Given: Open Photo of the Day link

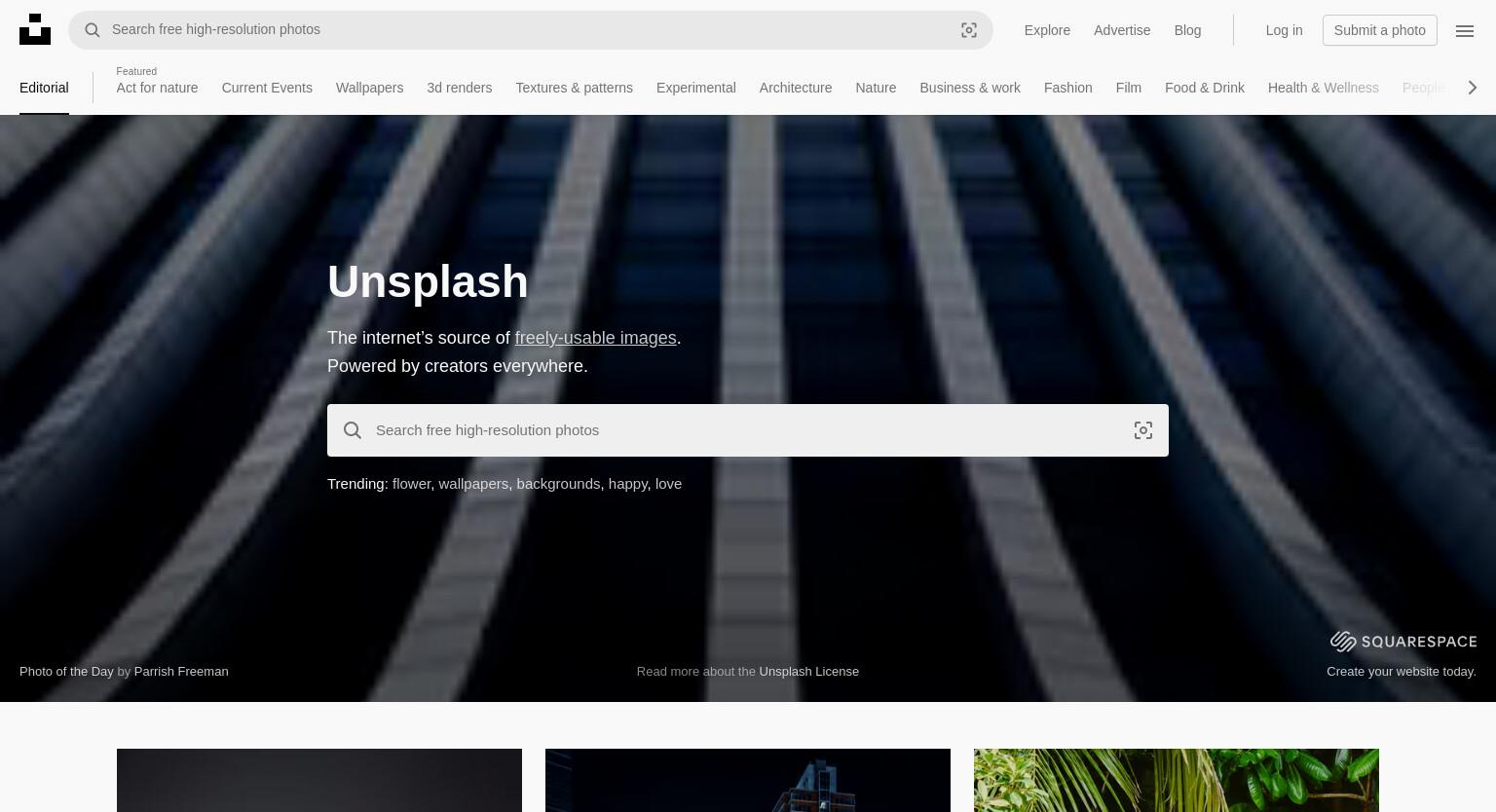Looking at the screenshot, I should point(66,671).
